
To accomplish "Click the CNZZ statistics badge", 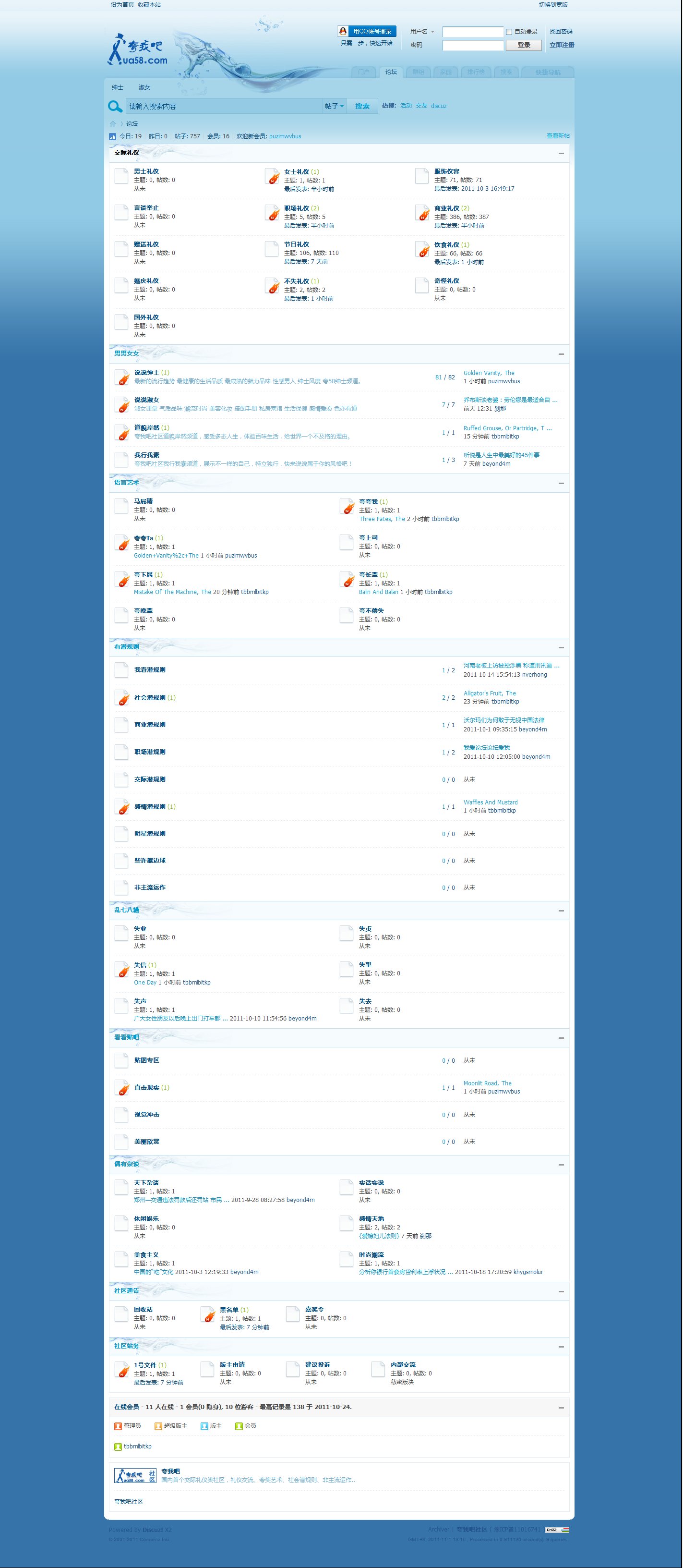I will point(556,1530).
